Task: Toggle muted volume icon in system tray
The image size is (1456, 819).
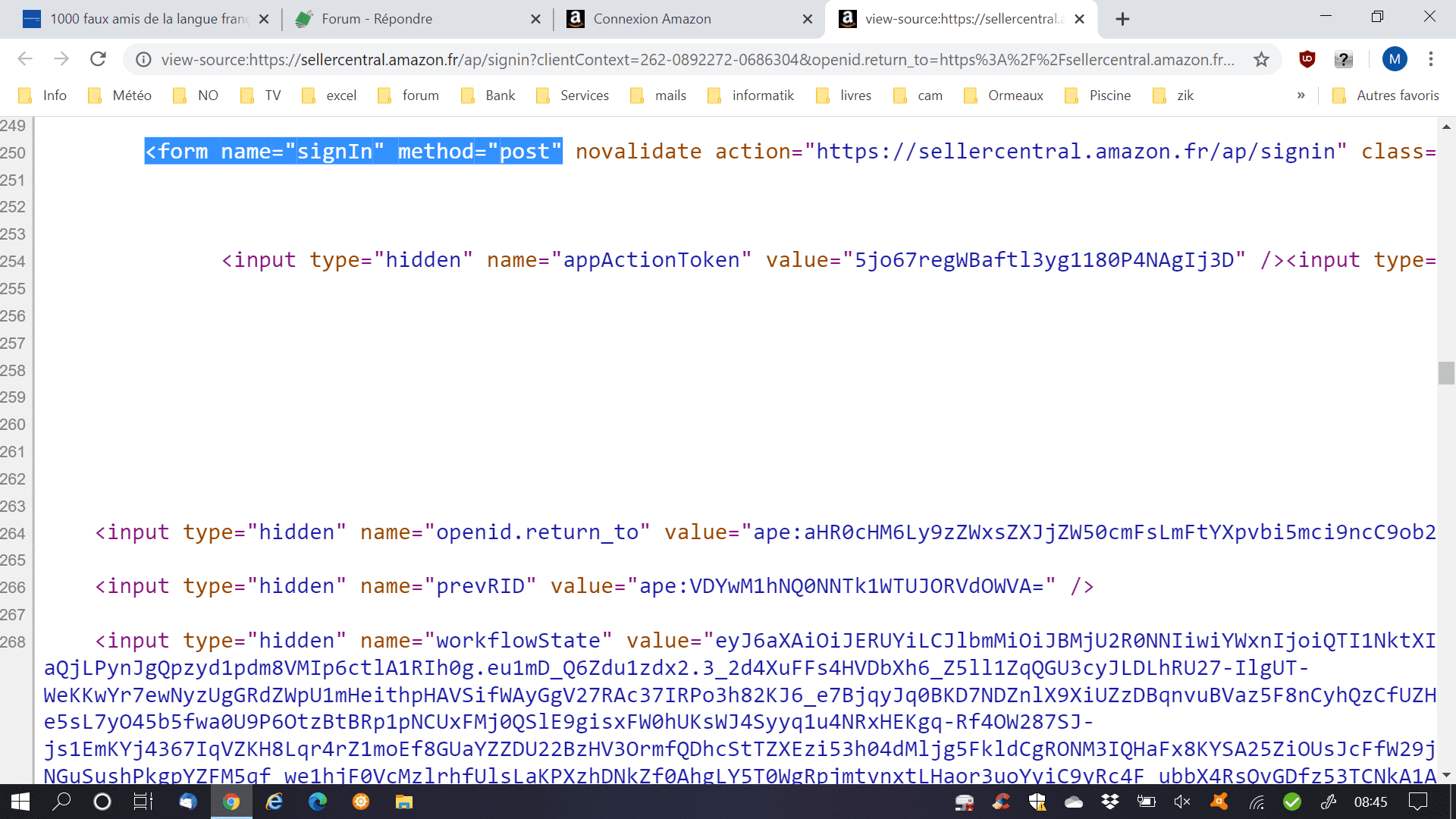Action: [x=1181, y=802]
